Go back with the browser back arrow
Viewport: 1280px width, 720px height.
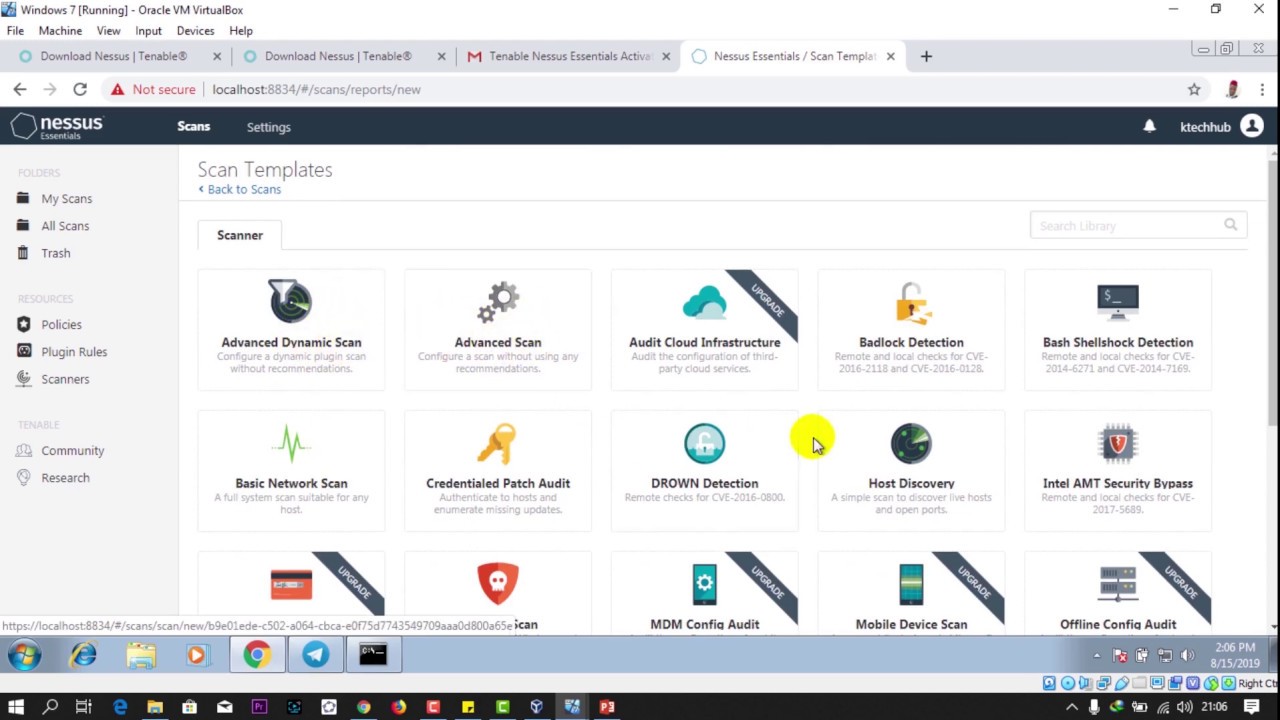(x=20, y=89)
